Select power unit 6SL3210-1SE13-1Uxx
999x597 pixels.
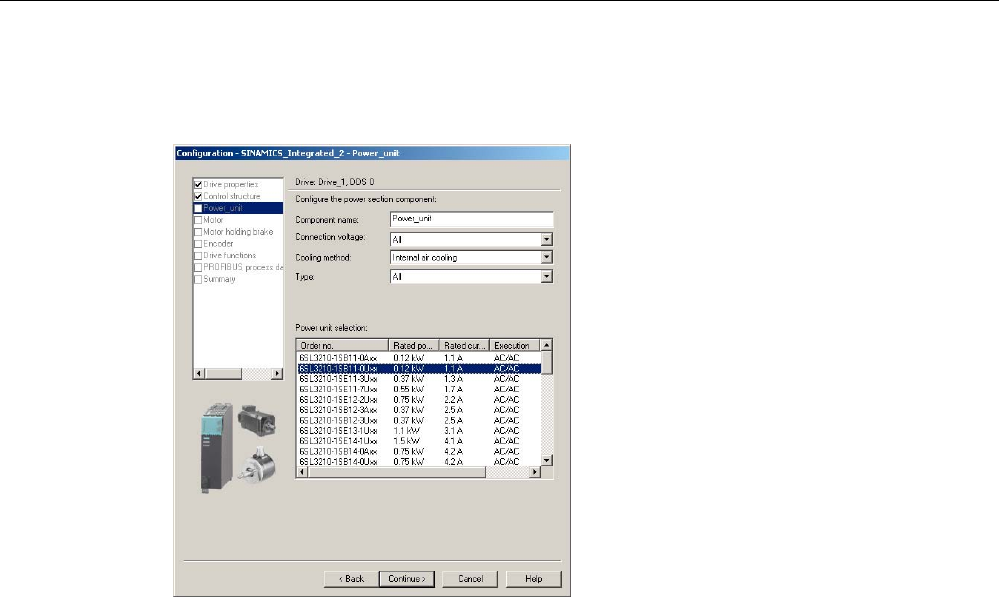click(419, 430)
